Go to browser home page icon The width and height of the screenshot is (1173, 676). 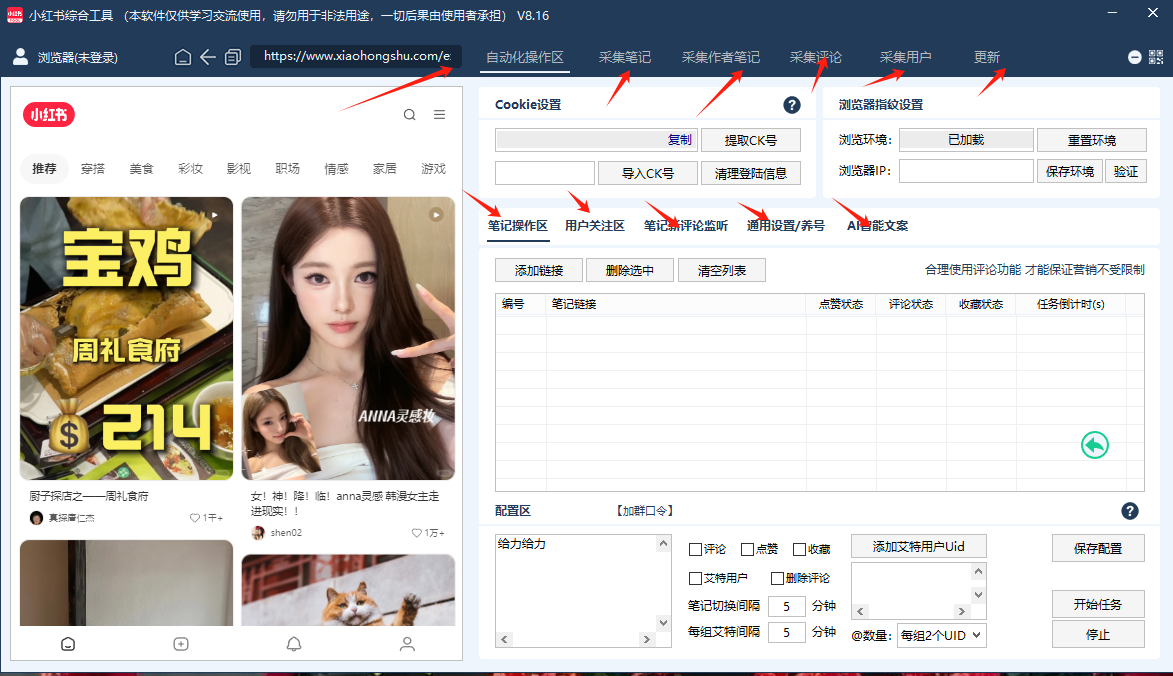point(183,57)
